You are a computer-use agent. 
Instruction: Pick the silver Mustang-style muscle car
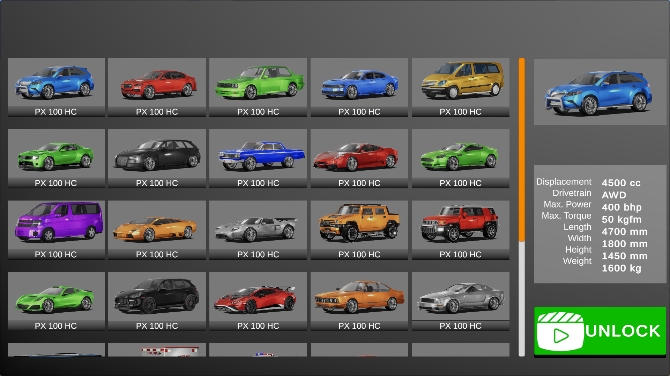(461, 301)
